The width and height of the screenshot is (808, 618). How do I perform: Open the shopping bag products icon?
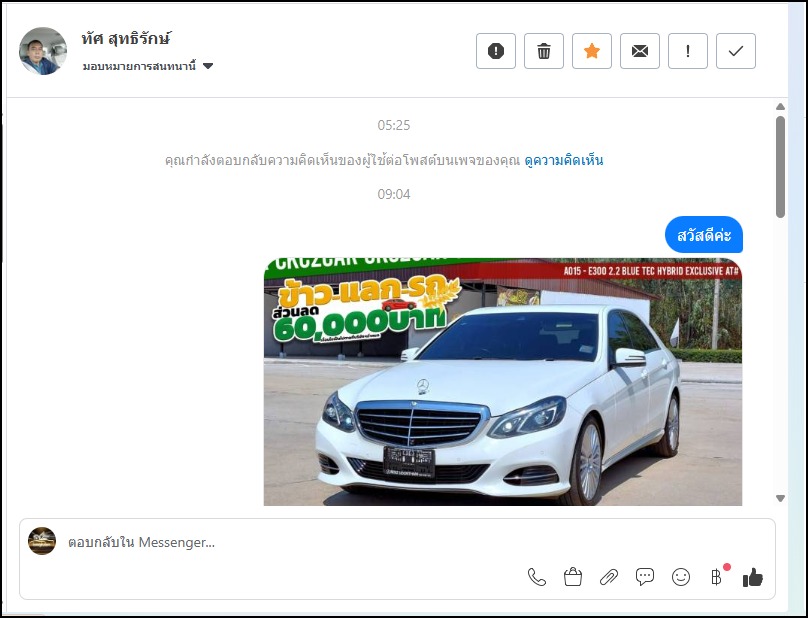[573, 577]
